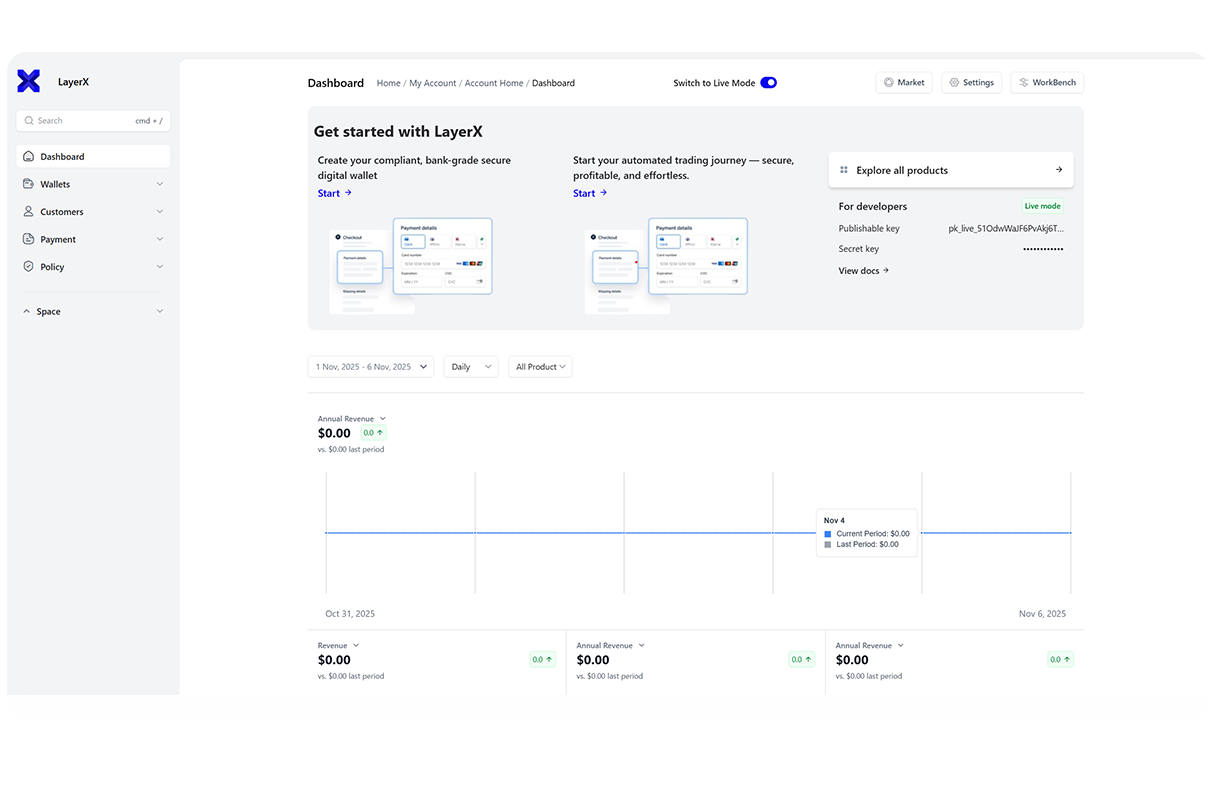Viewport: 1220px width, 812px height.
Task: Click the Wallets icon in sidebar
Action: 29,184
